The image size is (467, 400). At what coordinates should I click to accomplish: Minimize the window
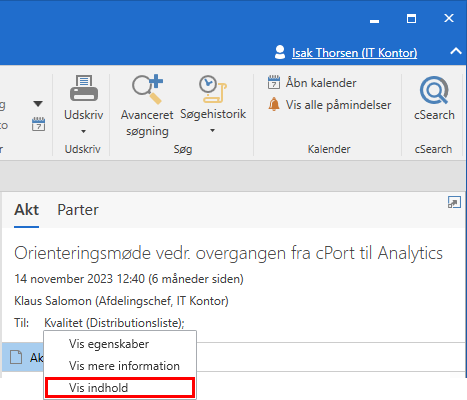click(x=374, y=21)
